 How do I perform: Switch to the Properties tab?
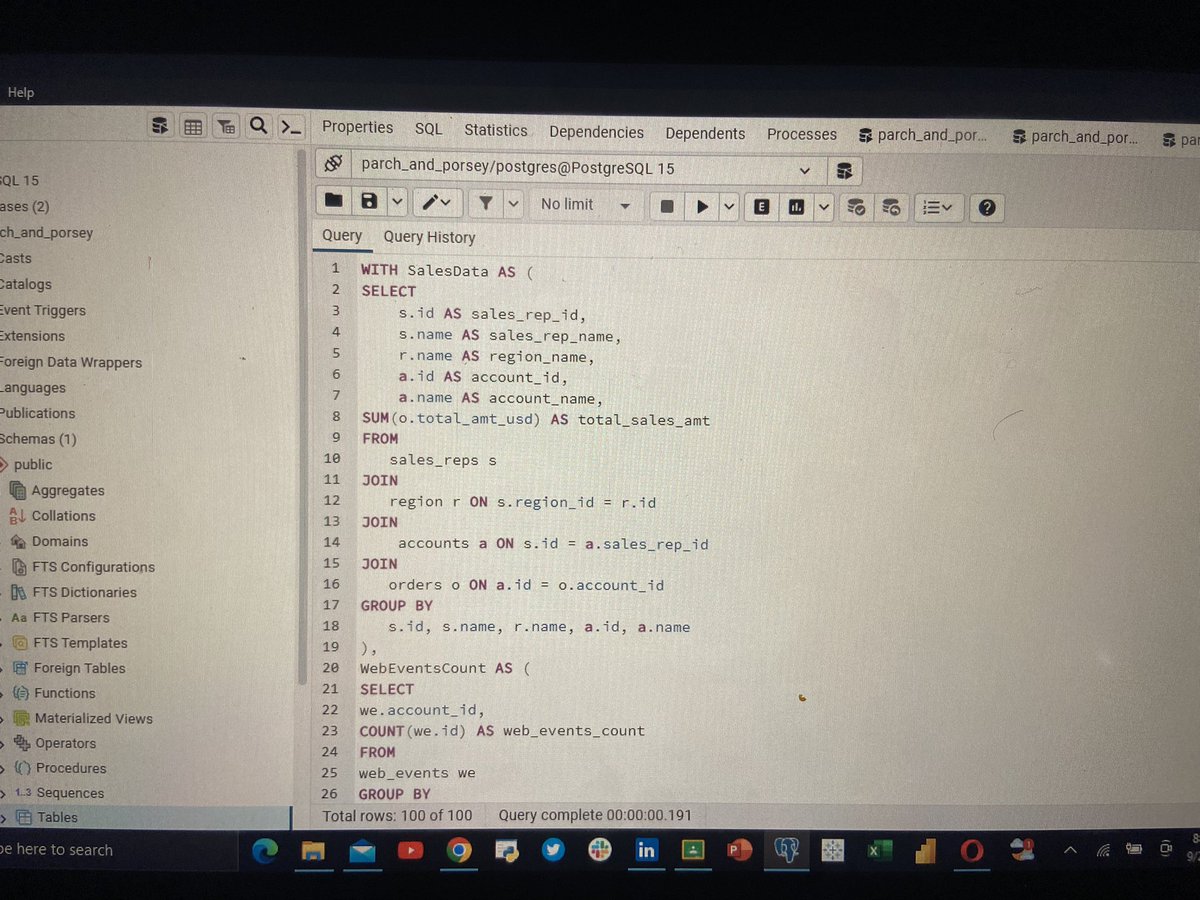(x=357, y=127)
